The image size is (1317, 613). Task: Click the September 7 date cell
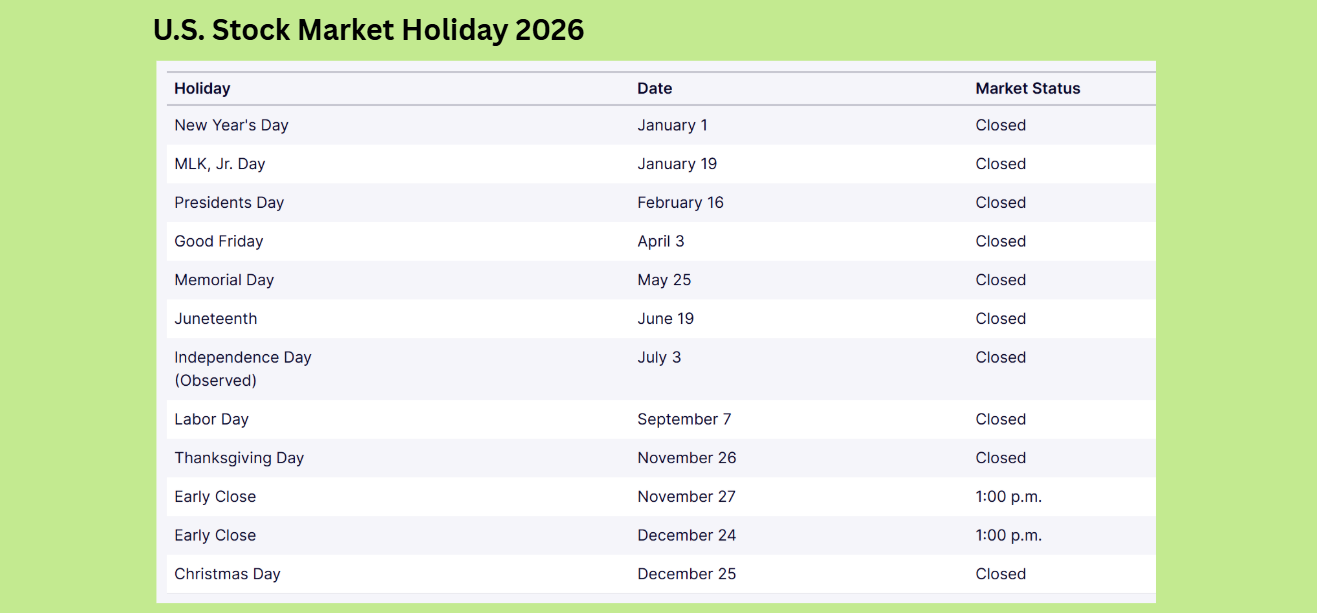coord(684,419)
